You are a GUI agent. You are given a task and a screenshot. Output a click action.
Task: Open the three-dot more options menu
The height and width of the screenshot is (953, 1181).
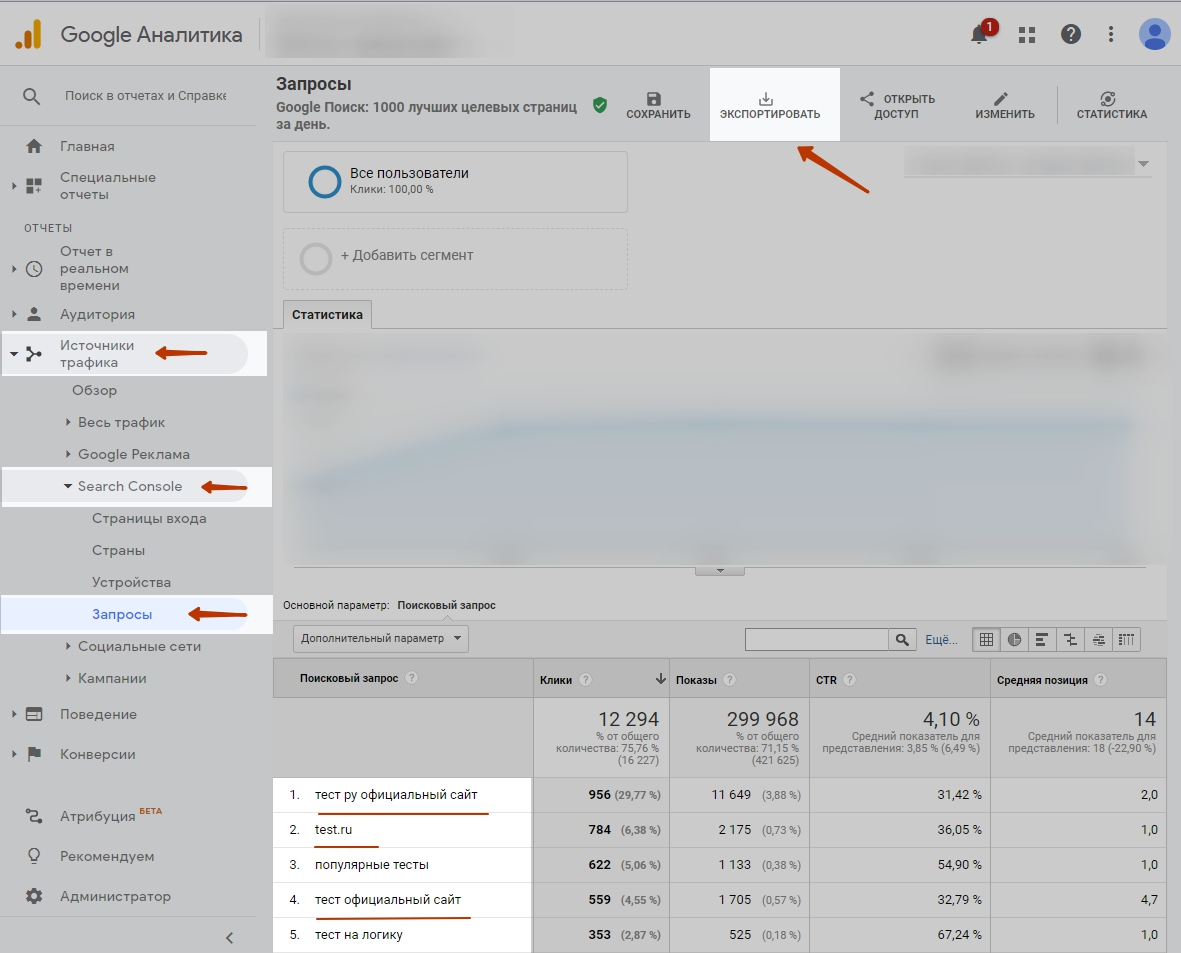[1111, 34]
